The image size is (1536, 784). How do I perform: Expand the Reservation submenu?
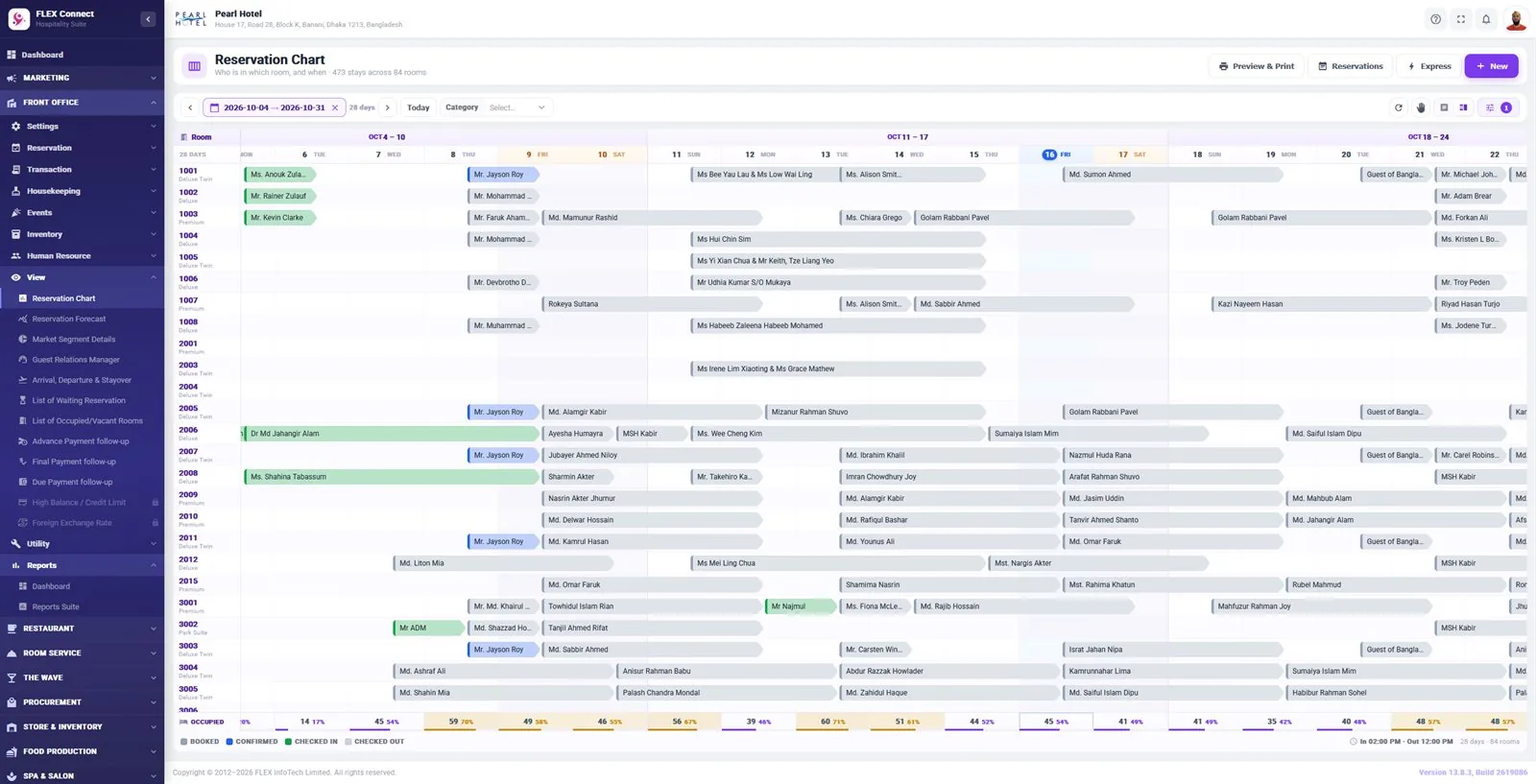pos(82,148)
